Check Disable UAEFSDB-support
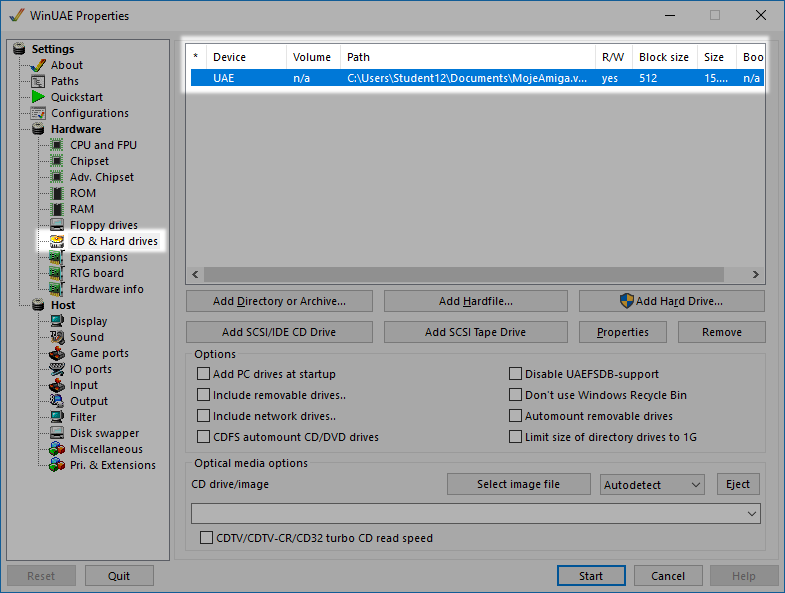Image resolution: width=785 pixels, height=593 pixels. point(515,374)
